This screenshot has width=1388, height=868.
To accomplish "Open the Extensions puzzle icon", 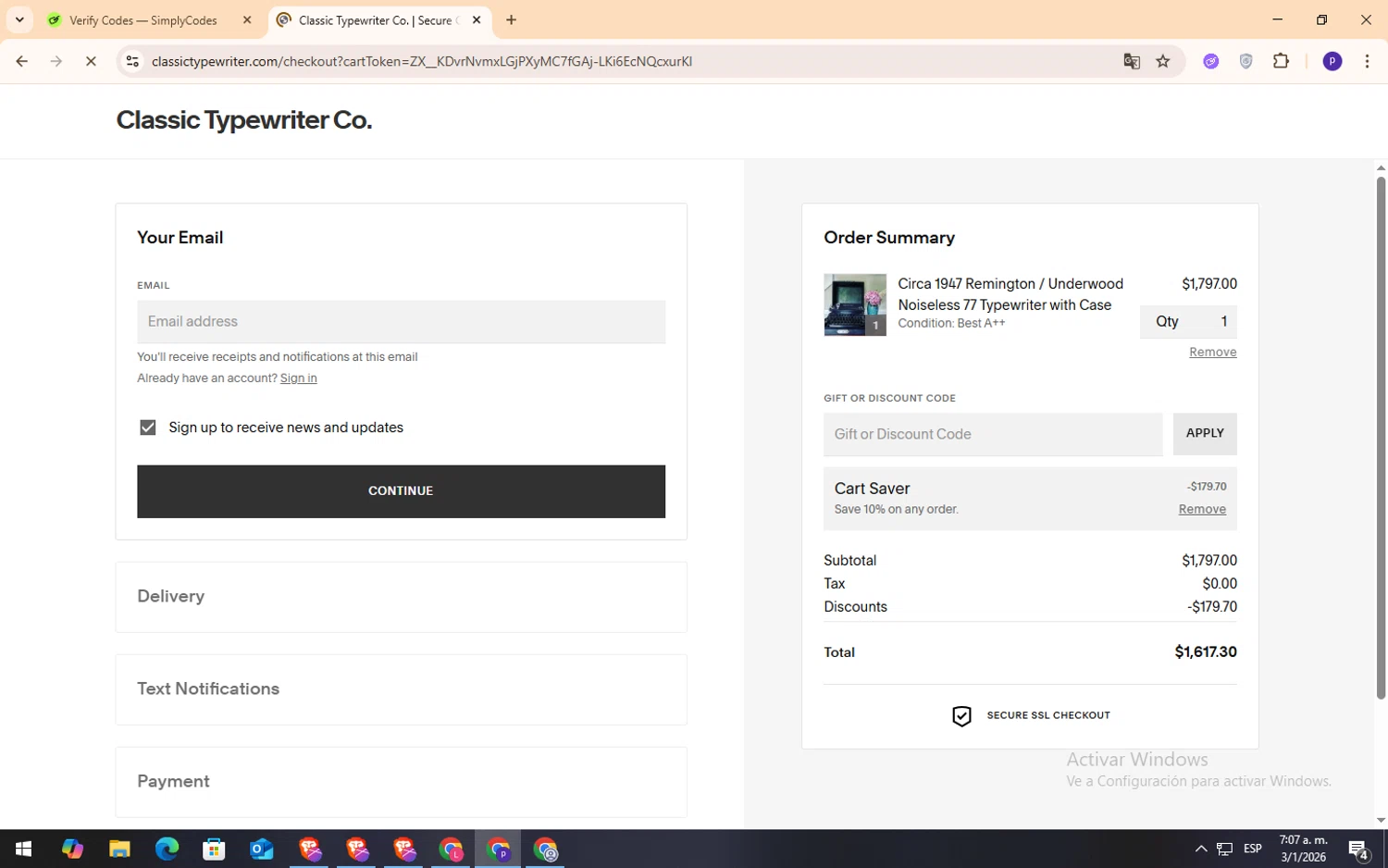I will (1282, 61).
